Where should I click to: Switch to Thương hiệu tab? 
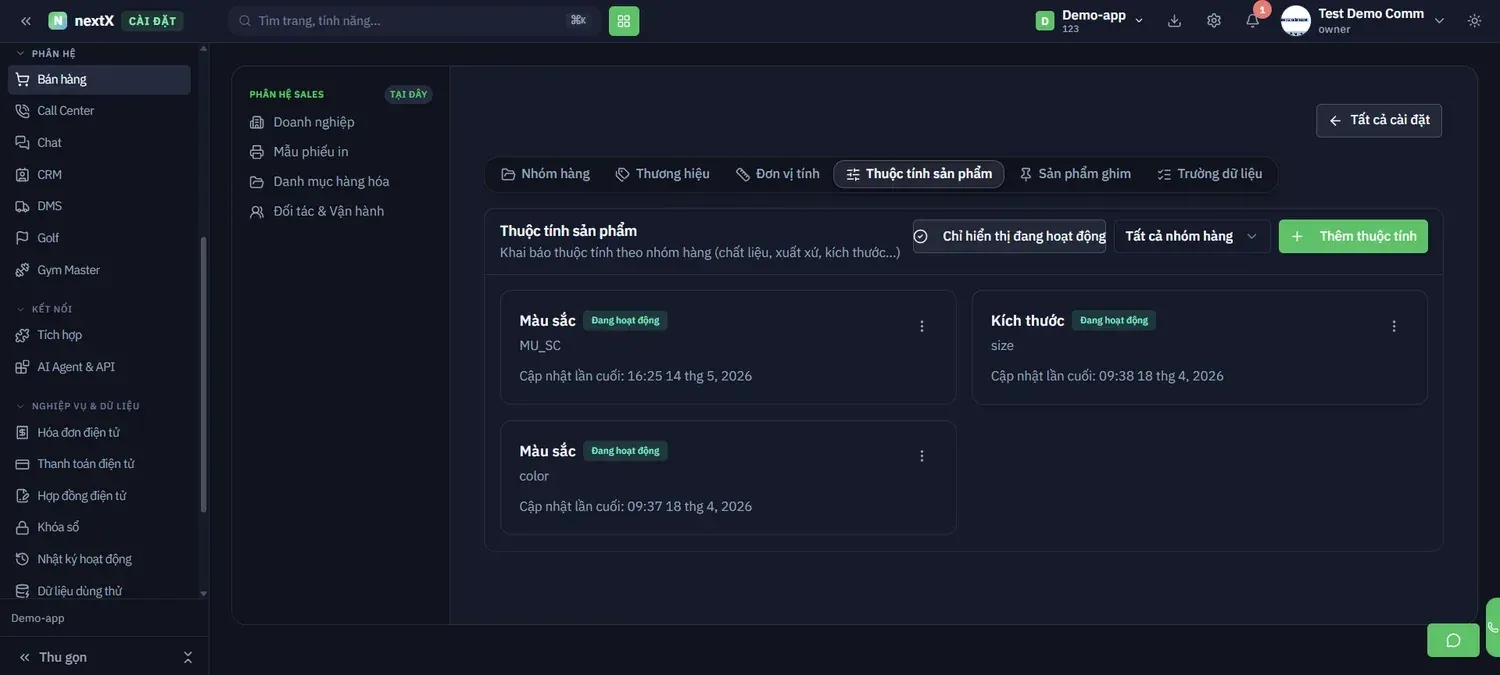[663, 174]
